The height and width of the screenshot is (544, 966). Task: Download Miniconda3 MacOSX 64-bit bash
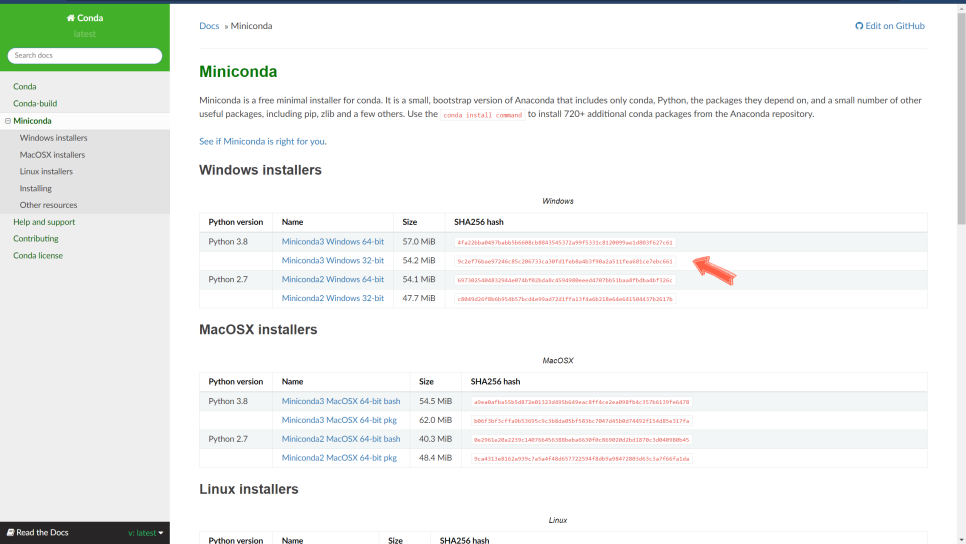tap(341, 401)
